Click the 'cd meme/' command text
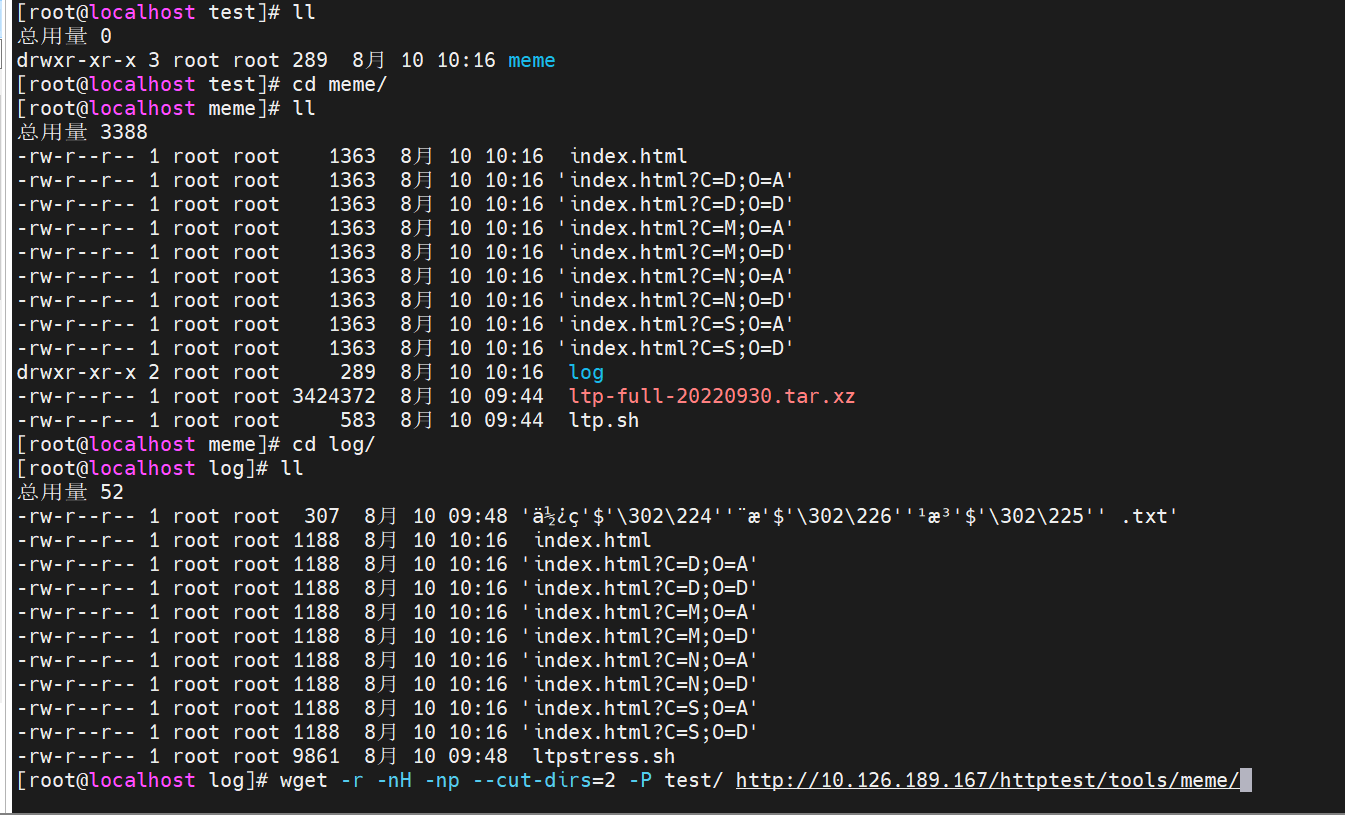Viewport: 1345px width, 815px height. (x=339, y=84)
